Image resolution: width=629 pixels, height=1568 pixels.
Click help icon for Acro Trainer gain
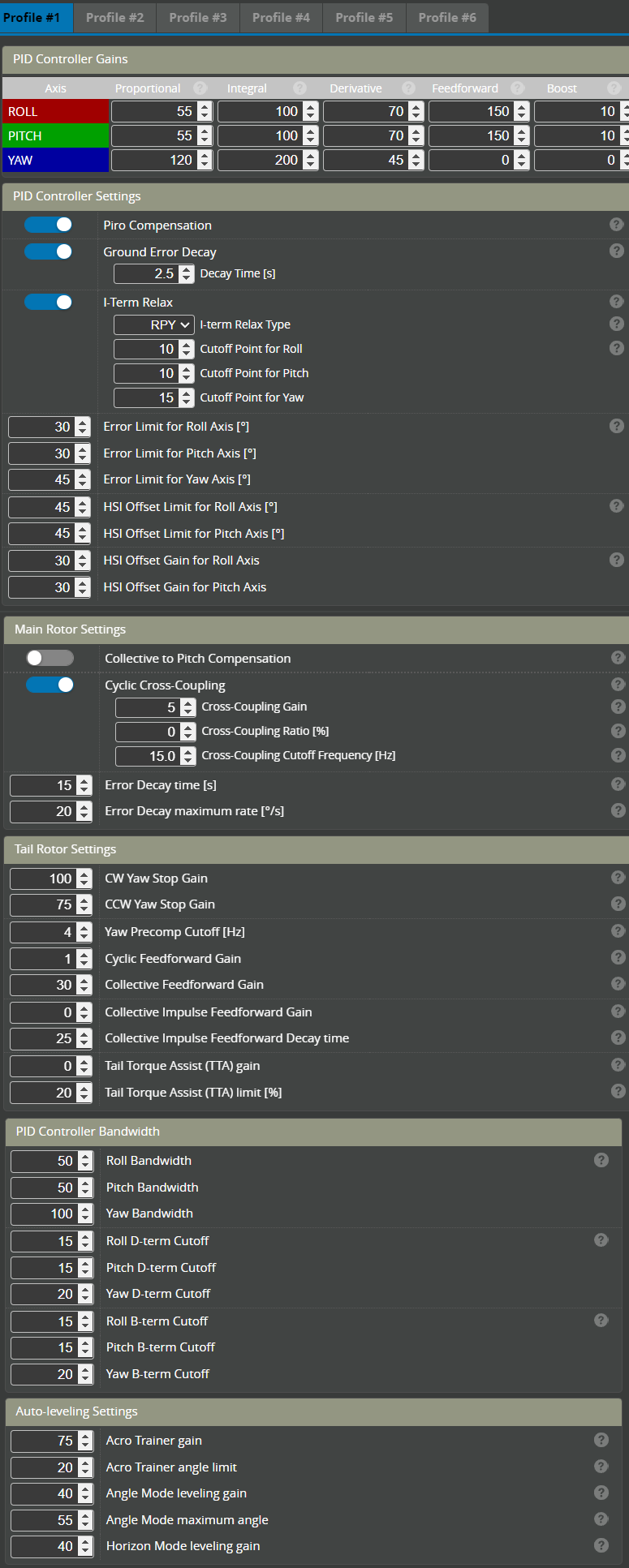point(601,1440)
